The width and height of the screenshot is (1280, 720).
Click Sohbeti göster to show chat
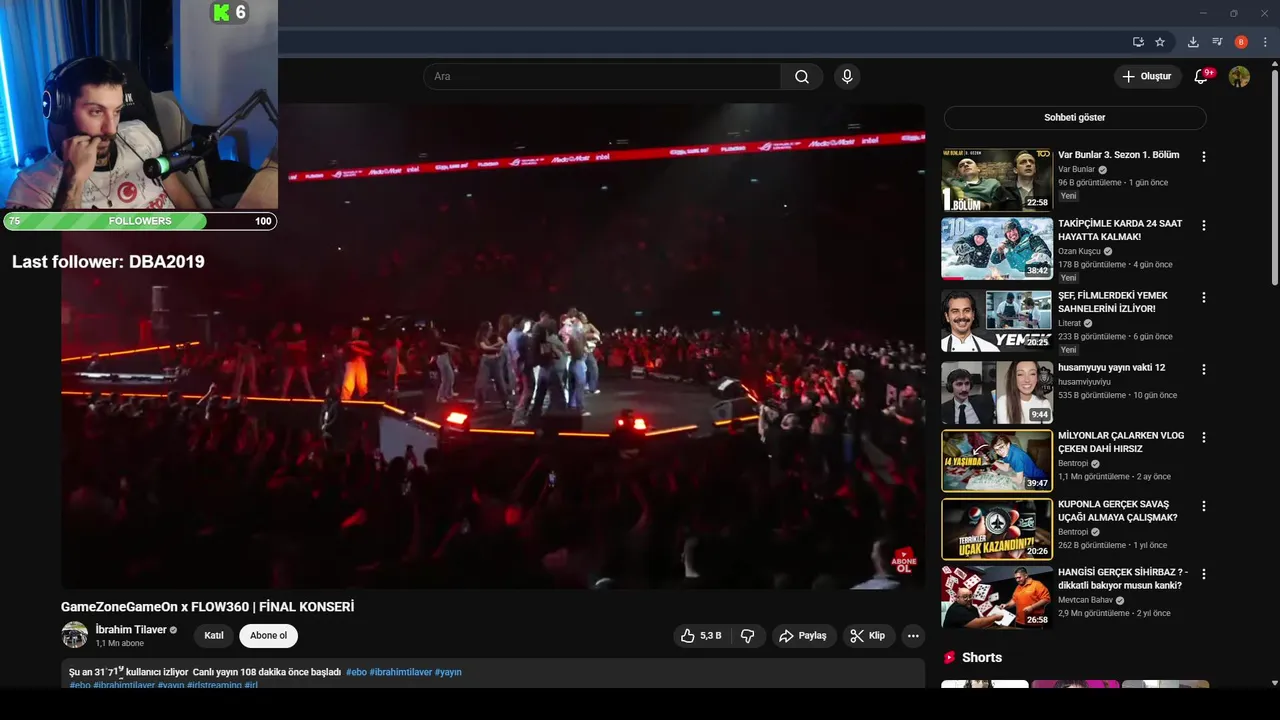pos(1075,118)
